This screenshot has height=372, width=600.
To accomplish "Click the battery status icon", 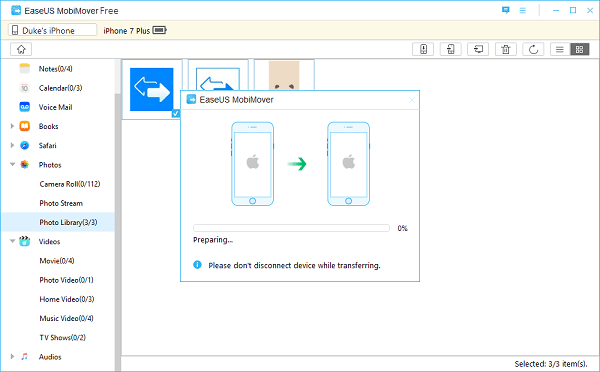I will 160,30.
